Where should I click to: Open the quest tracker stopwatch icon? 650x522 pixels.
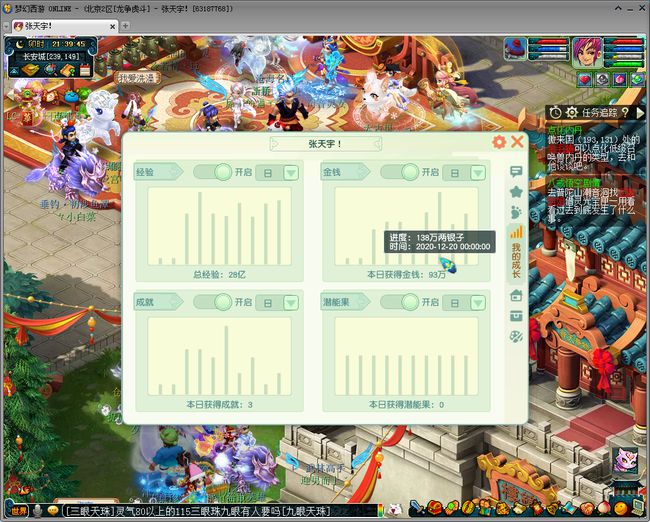(x=555, y=112)
